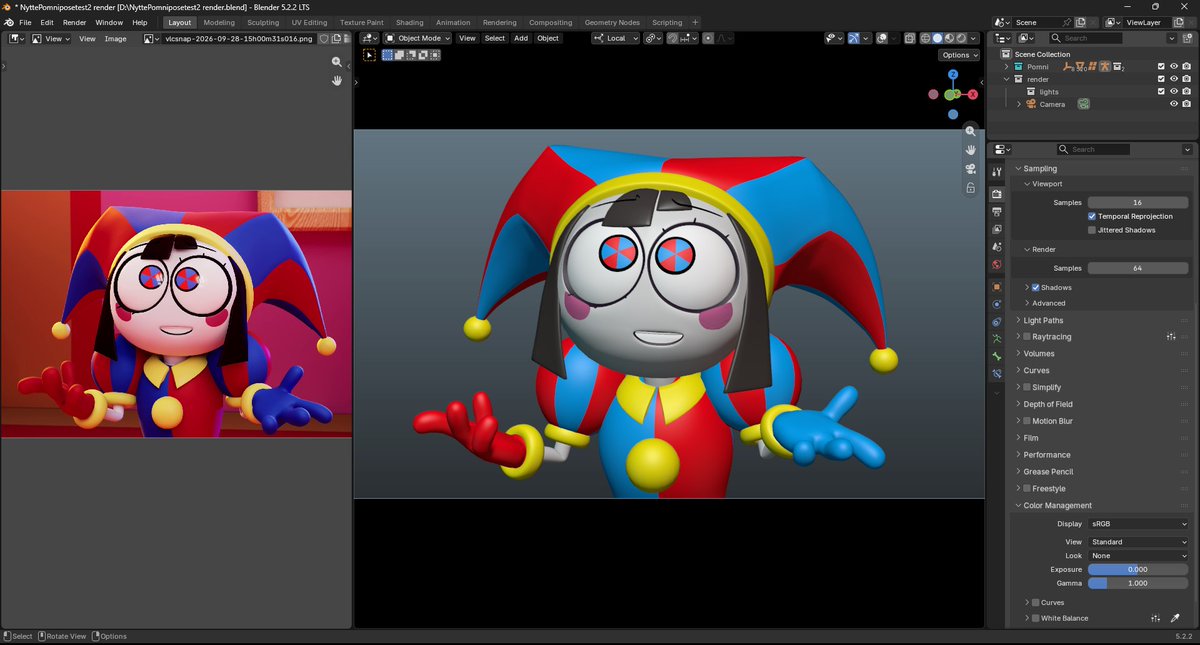Switch to the Modeling workspace tab
The height and width of the screenshot is (645, 1200).
click(219, 22)
